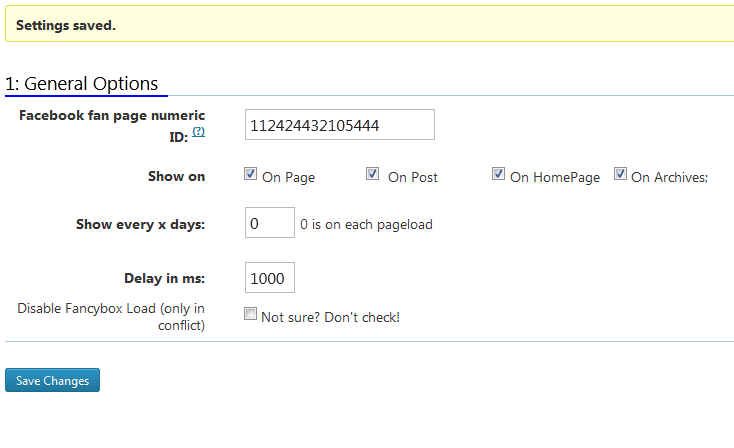Image resolution: width=734 pixels, height=448 pixels.
Task: Click the Facebook fan page numeric ID field
Action: pyautogui.click(x=339, y=125)
